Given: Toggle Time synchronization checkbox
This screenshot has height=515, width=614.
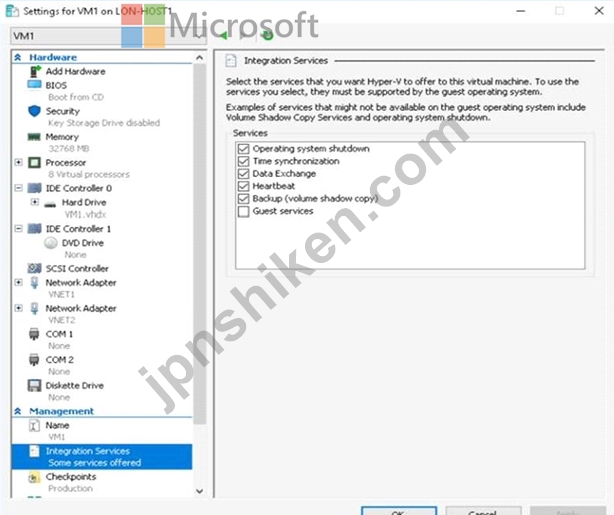Looking at the screenshot, I should pyautogui.click(x=243, y=161).
